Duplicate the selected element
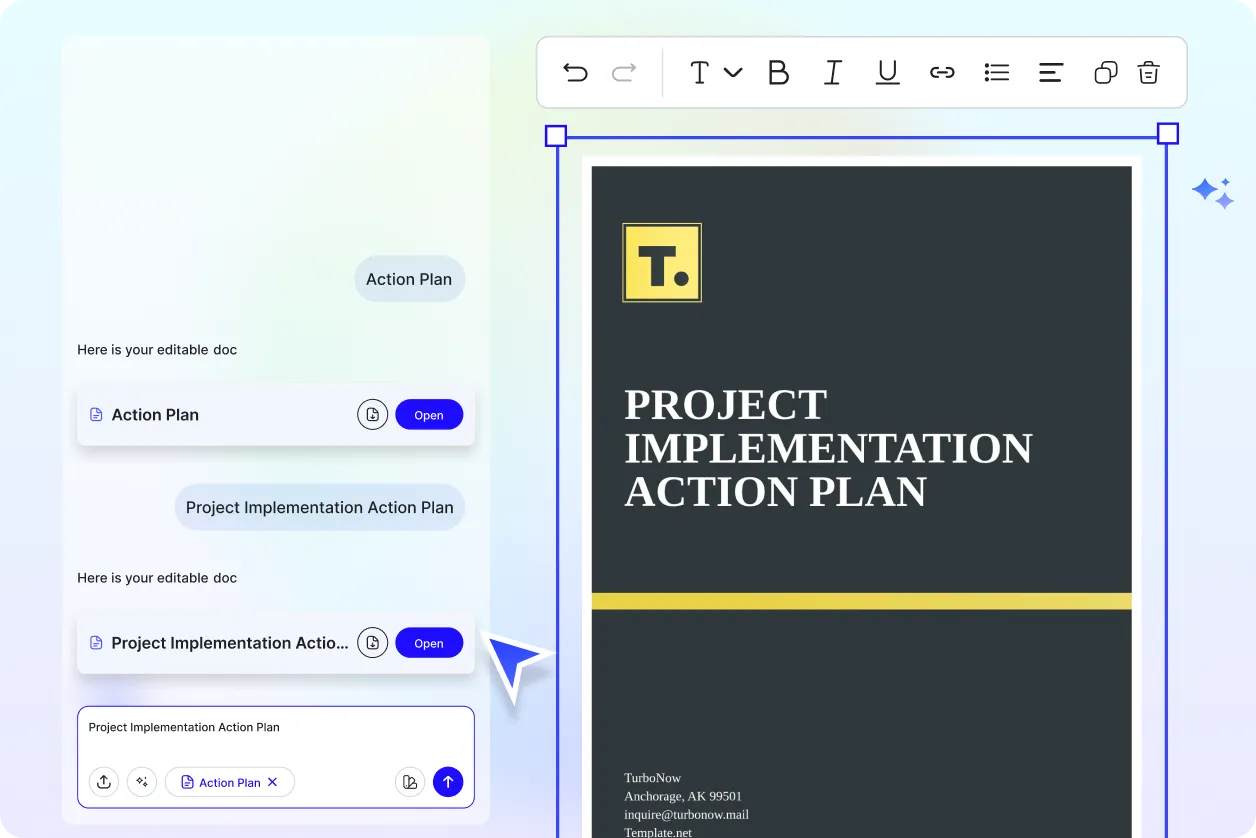 pyautogui.click(x=1105, y=72)
